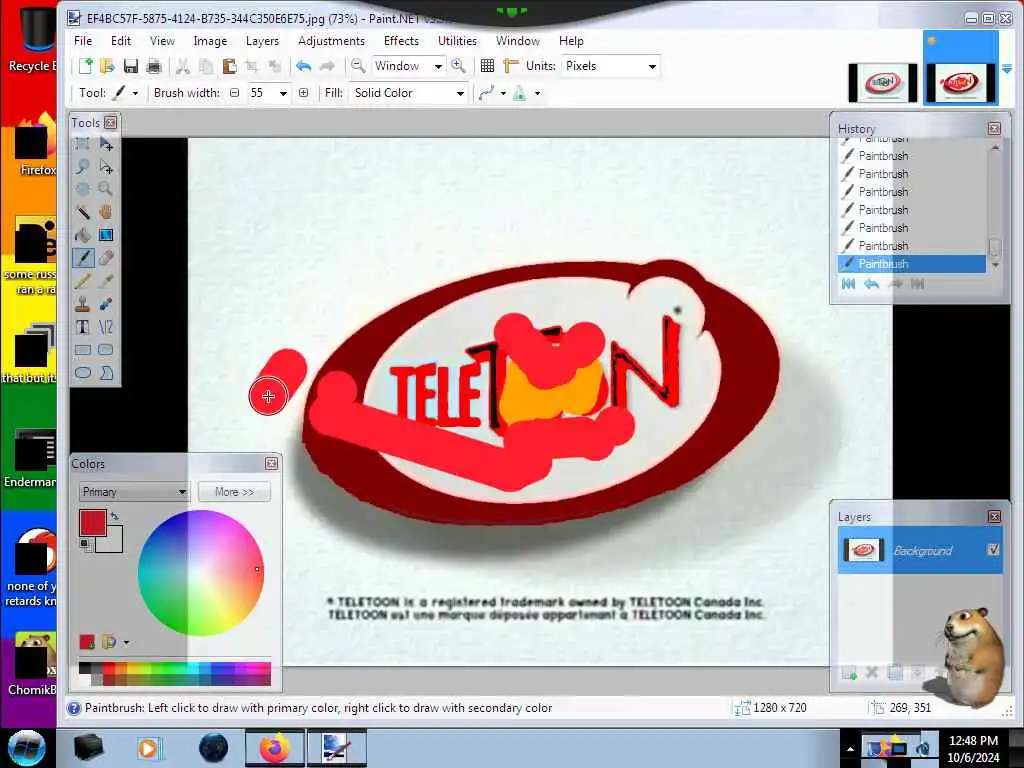1024x768 pixels.
Task: Select the Magic Wand tool
Action: coord(83,212)
